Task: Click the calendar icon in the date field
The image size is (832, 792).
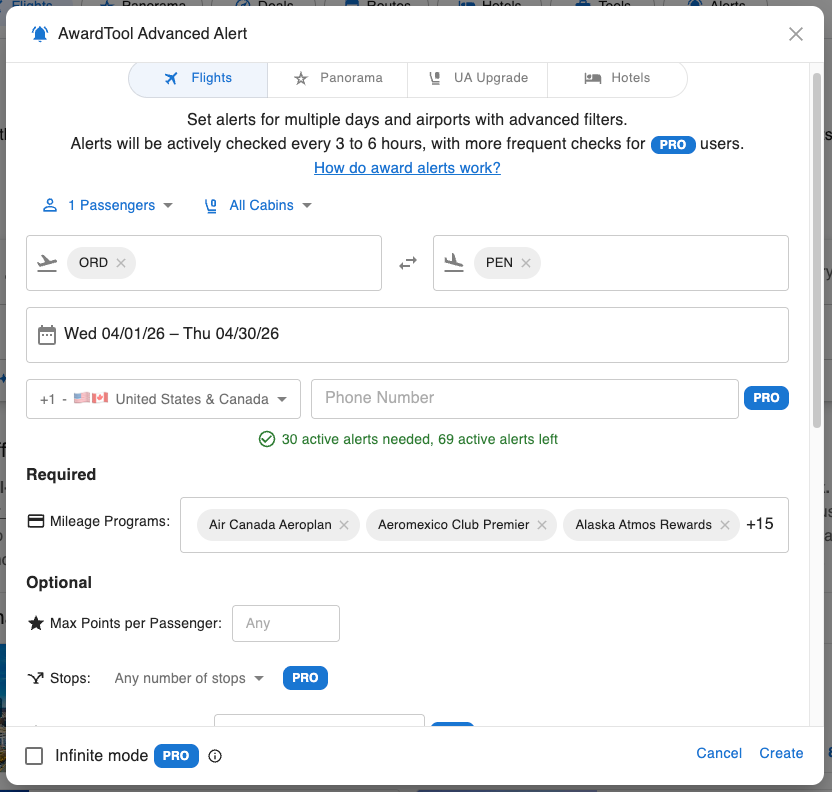Action: pos(46,334)
